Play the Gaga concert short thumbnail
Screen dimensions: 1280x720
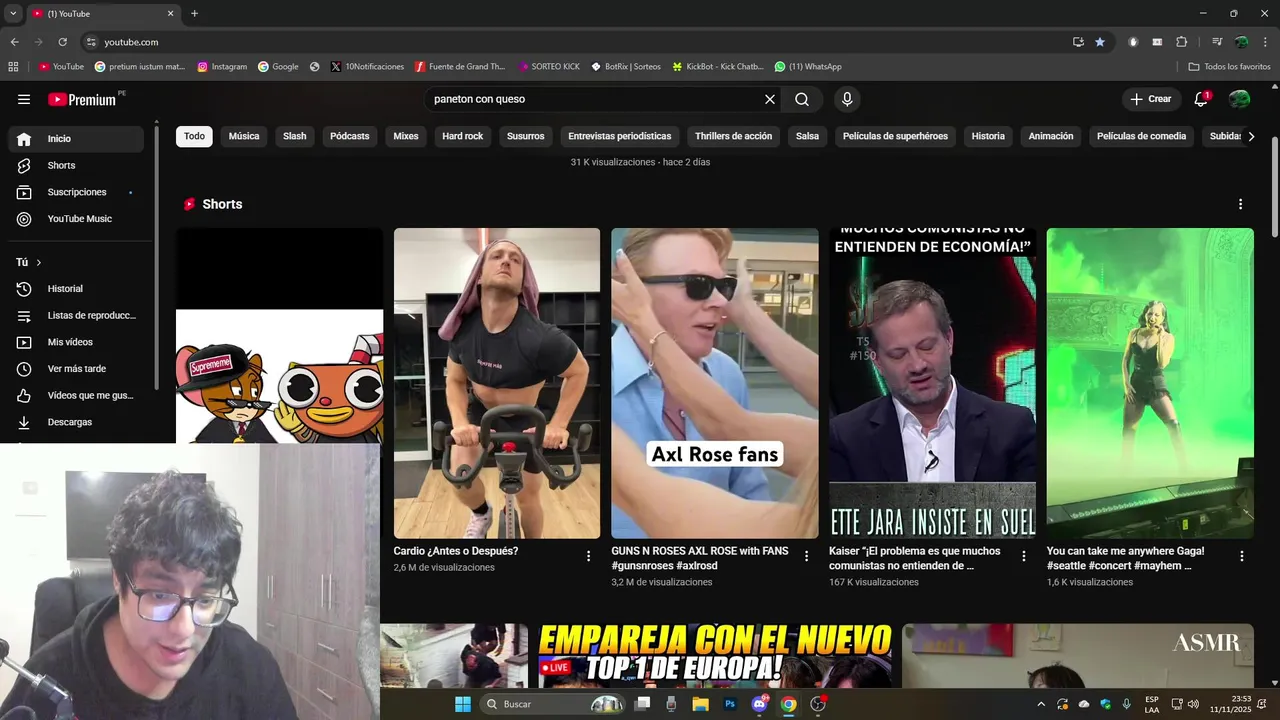coord(1150,383)
